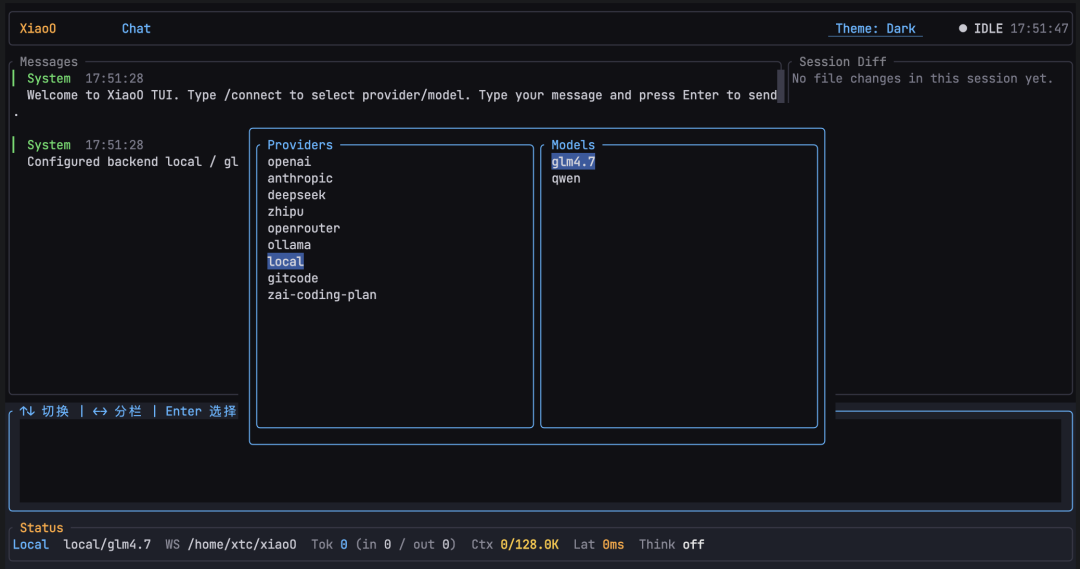Select the ollama provider

click(x=289, y=245)
